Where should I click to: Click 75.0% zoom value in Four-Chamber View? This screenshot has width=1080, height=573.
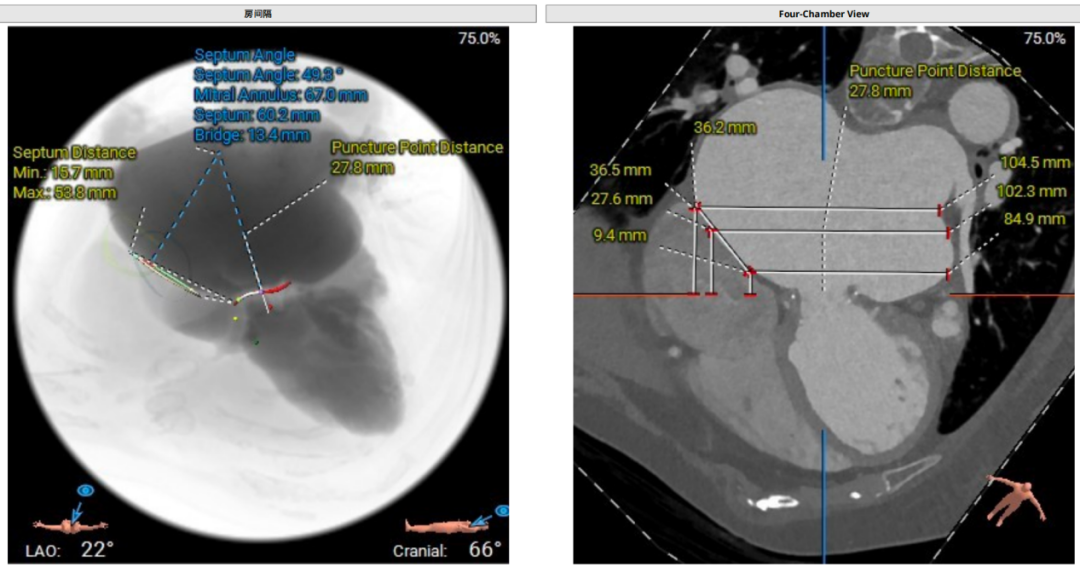click(1045, 39)
